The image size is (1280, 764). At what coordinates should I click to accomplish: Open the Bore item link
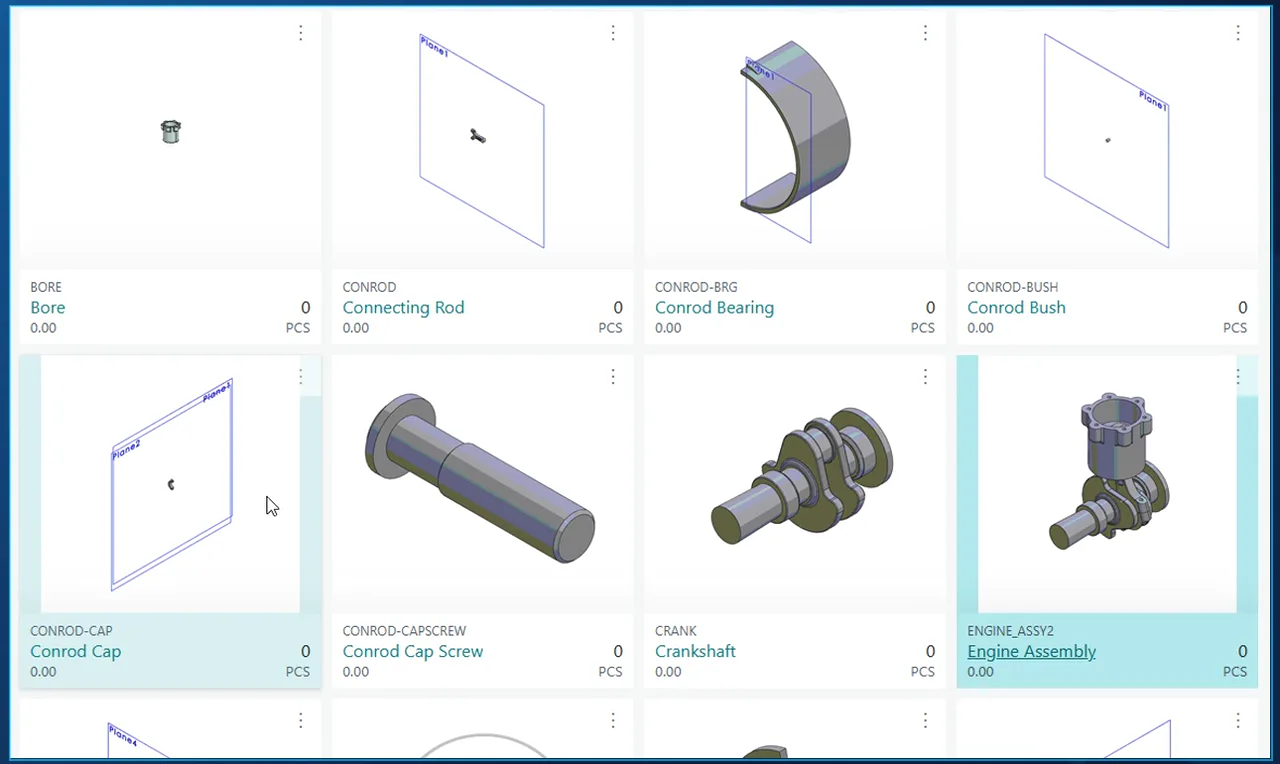tap(48, 307)
